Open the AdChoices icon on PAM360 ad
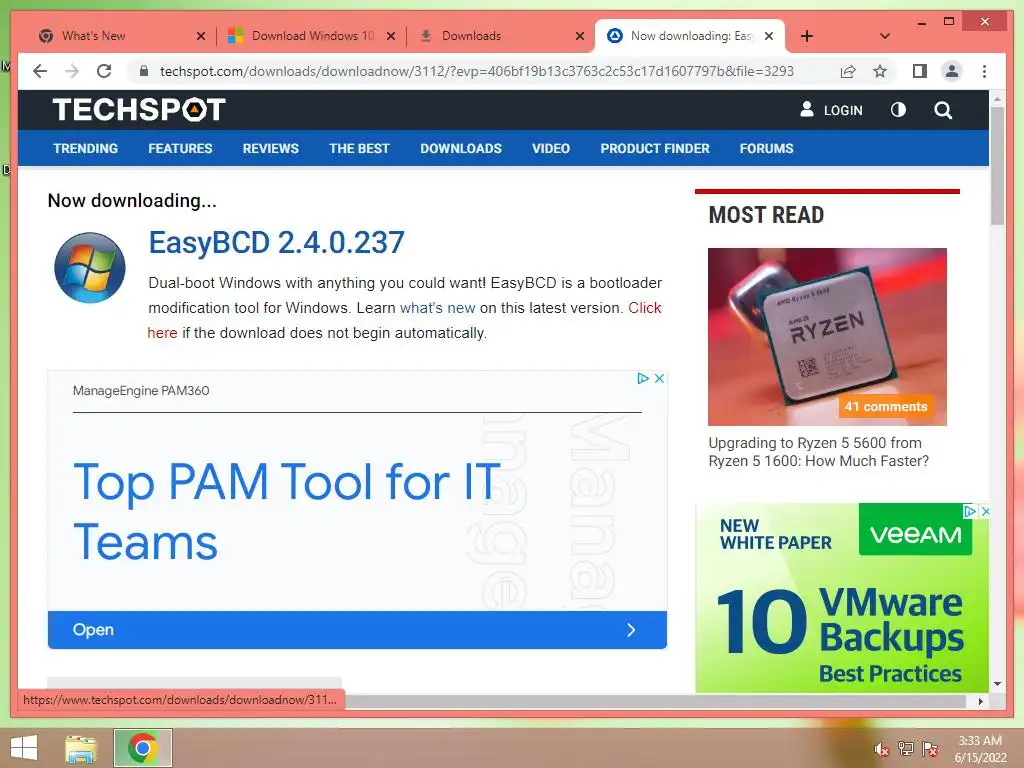Viewport: 1024px width, 768px height. 643,378
